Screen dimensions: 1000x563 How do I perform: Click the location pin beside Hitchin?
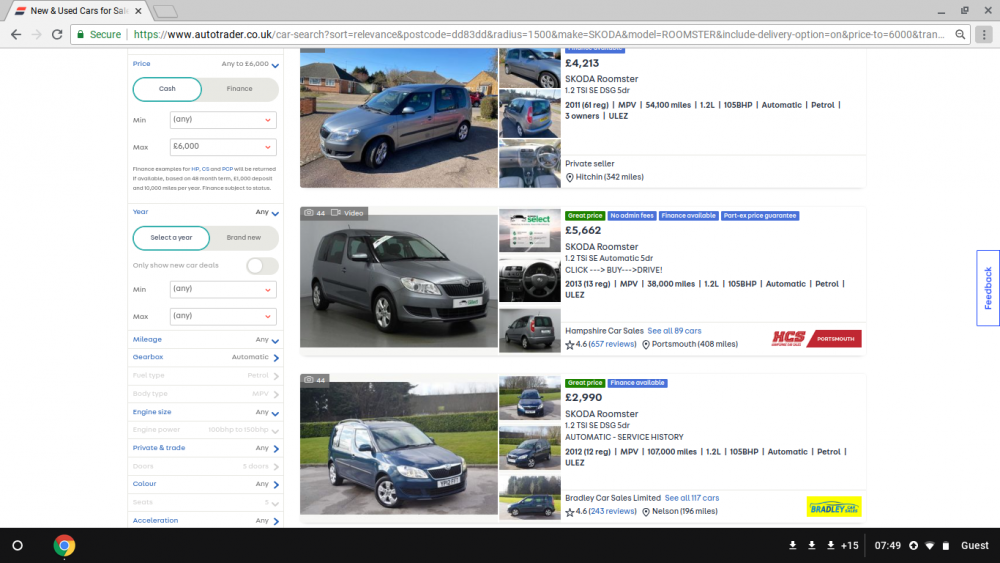(570, 177)
